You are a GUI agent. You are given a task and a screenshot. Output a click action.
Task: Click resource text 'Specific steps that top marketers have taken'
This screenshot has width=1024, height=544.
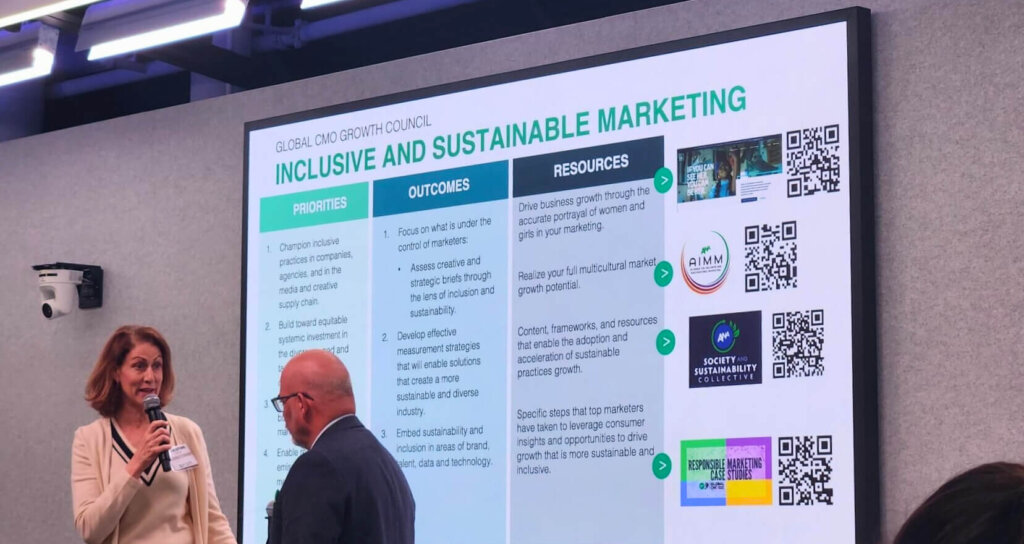[585, 440]
